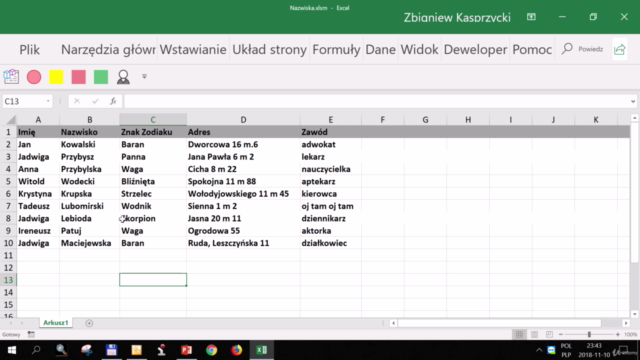Click the Name Box showing C13
This screenshot has width=640, height=360.
point(24,101)
